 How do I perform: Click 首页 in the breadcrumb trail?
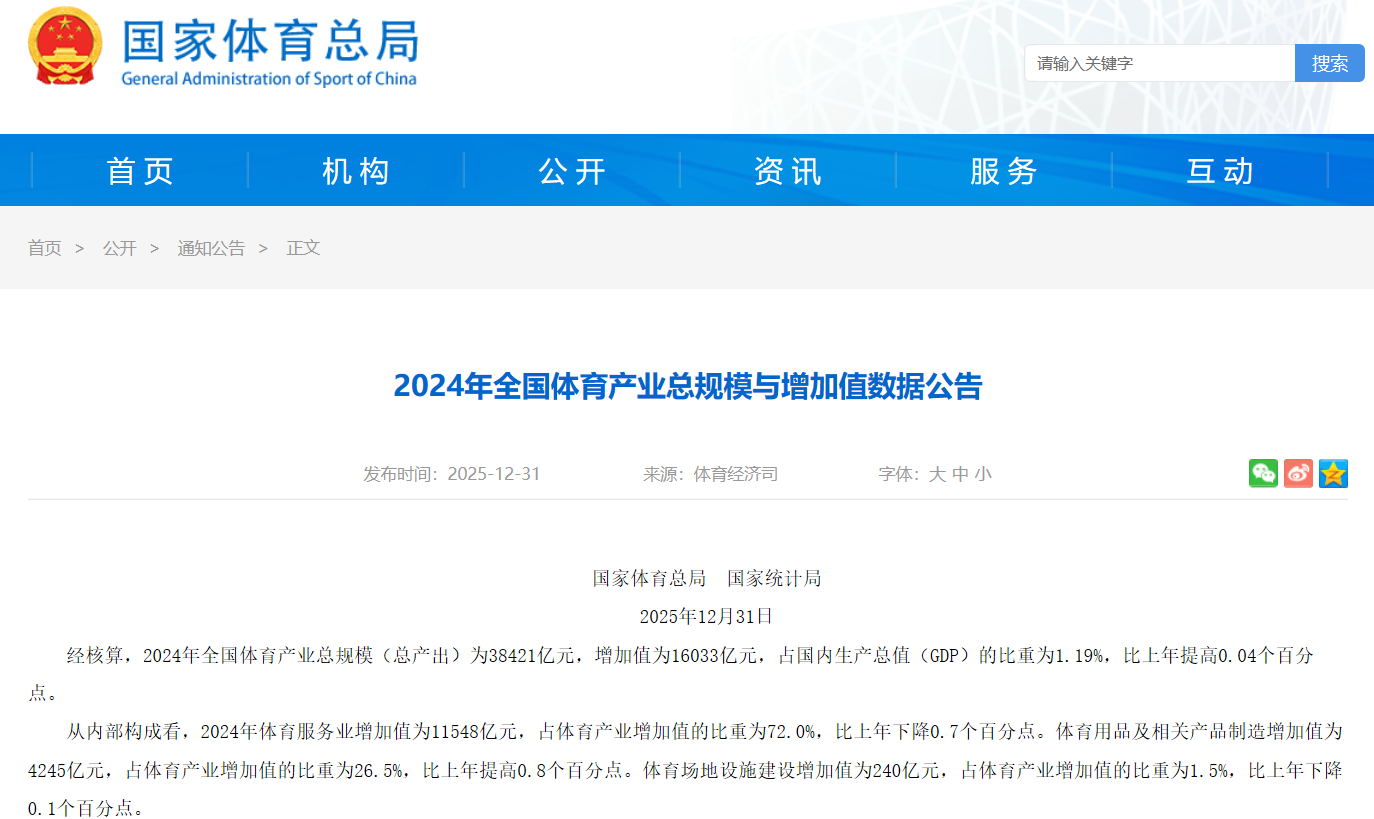[44, 248]
